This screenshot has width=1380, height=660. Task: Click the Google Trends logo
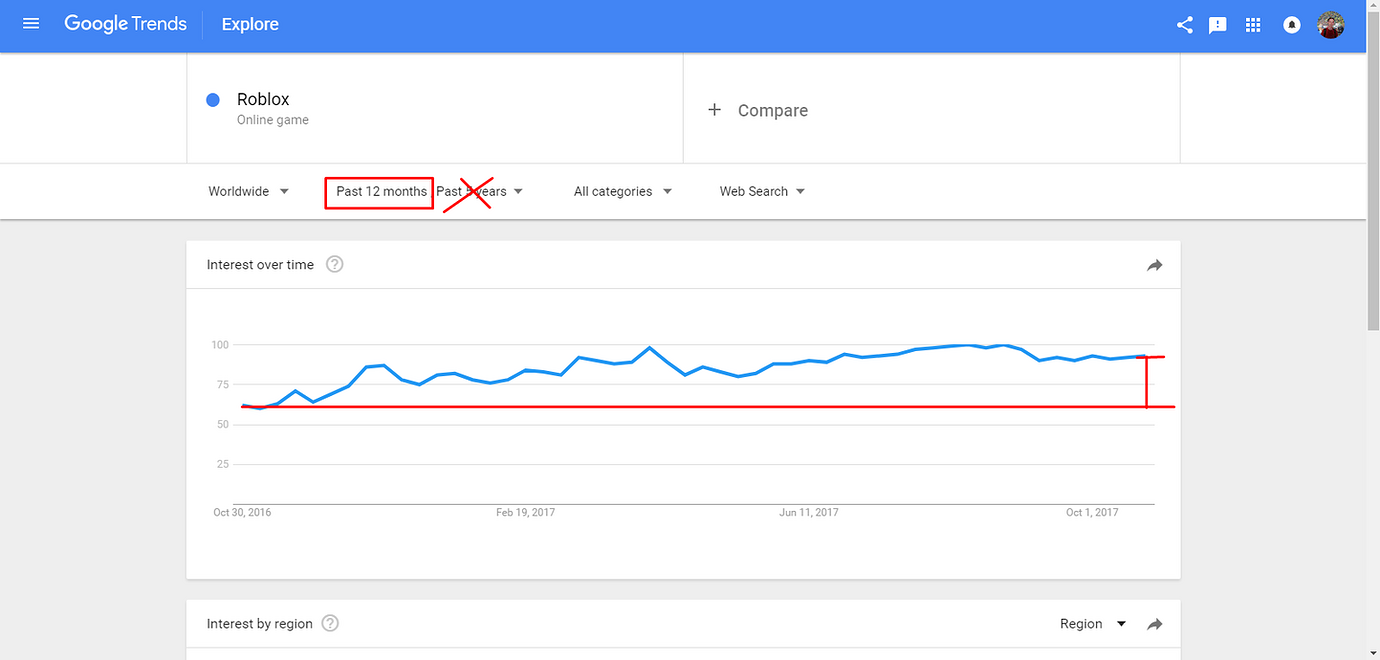125,24
